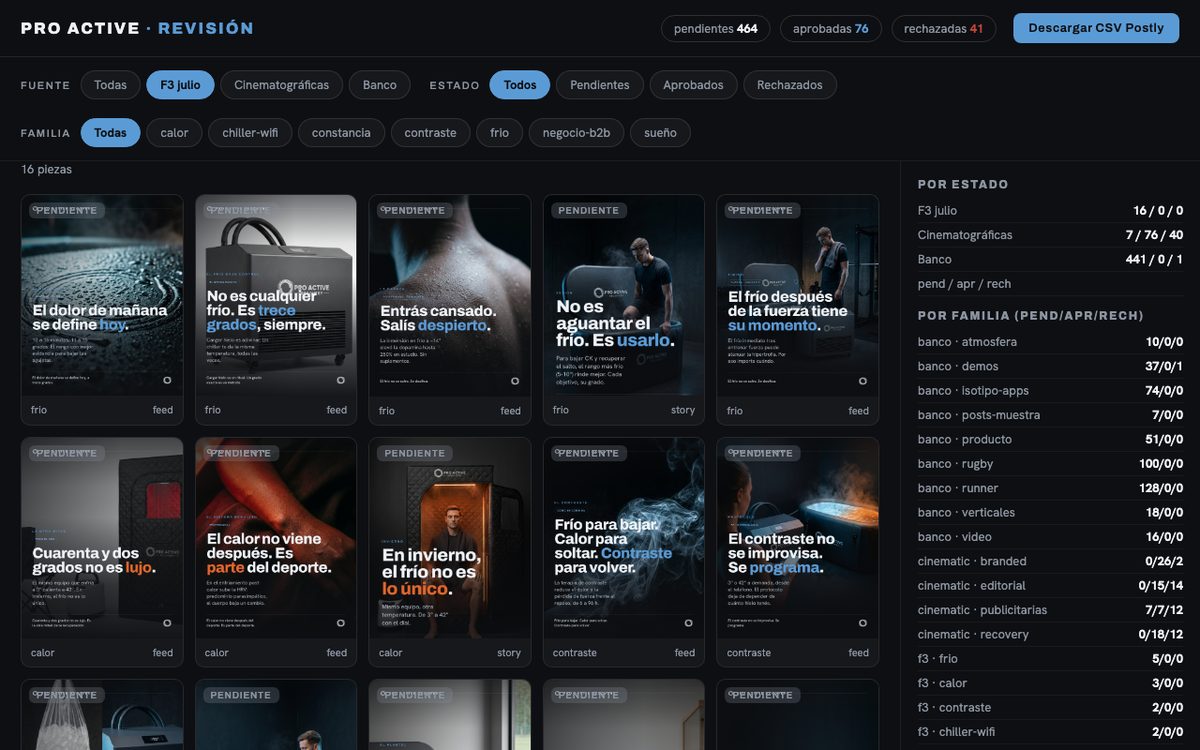Select 'banco · isotipo-apps' family row
The height and width of the screenshot is (750, 1200).
(1050, 391)
